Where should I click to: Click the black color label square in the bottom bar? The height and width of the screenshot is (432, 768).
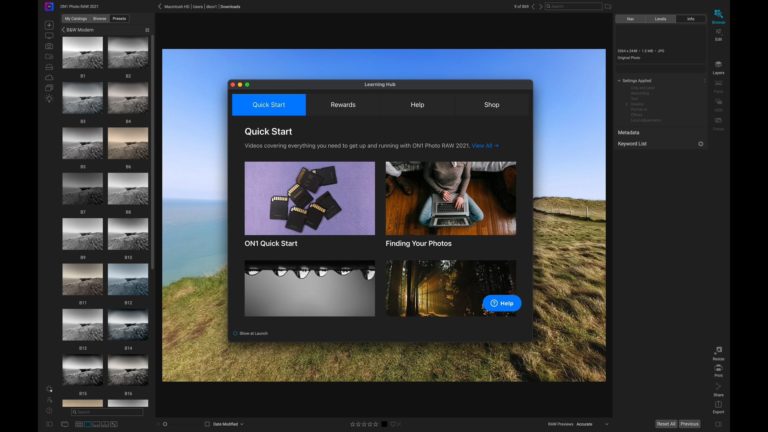click(x=384, y=424)
